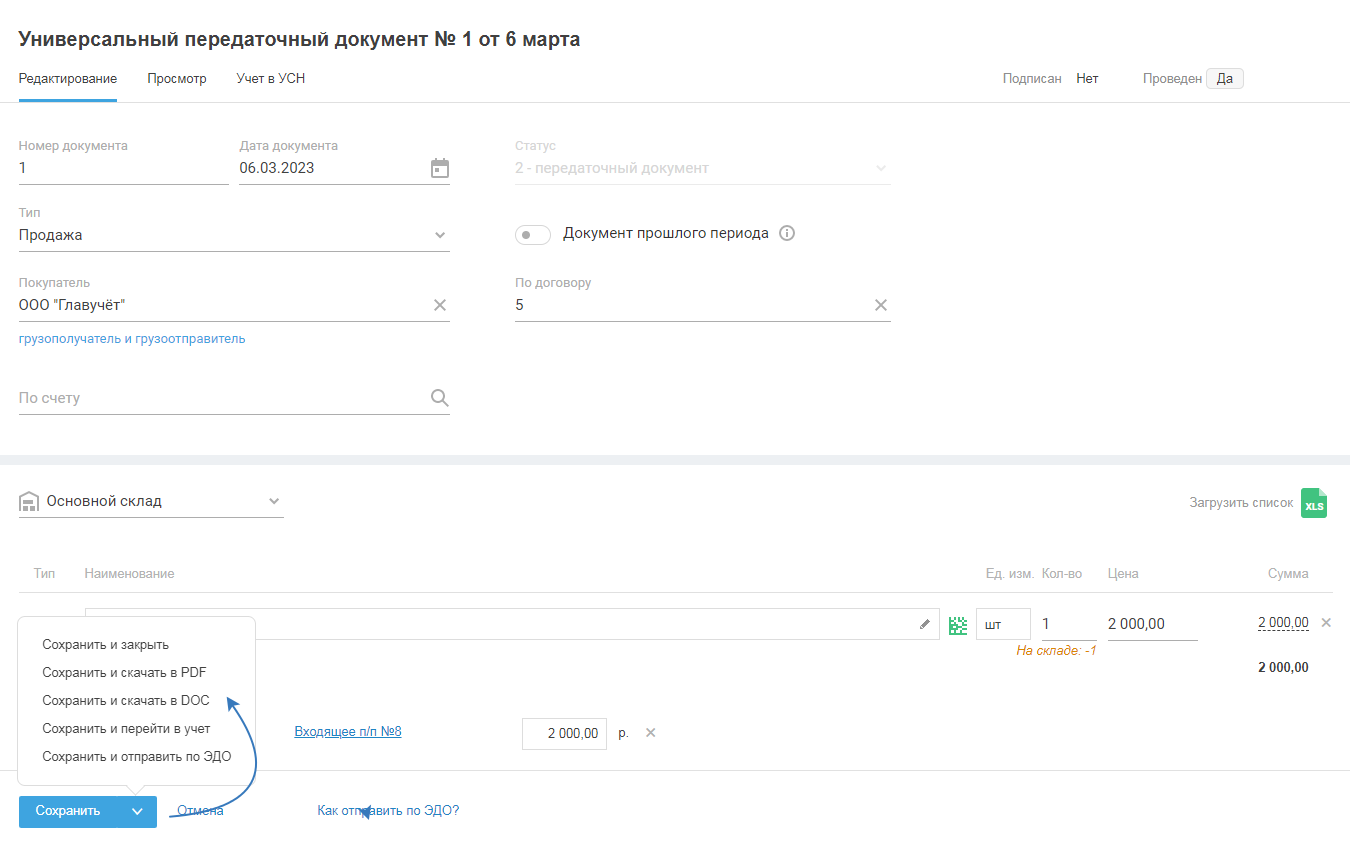Toggle Документ прошлого периода switch
The width and height of the screenshot is (1350, 849).
(533, 235)
